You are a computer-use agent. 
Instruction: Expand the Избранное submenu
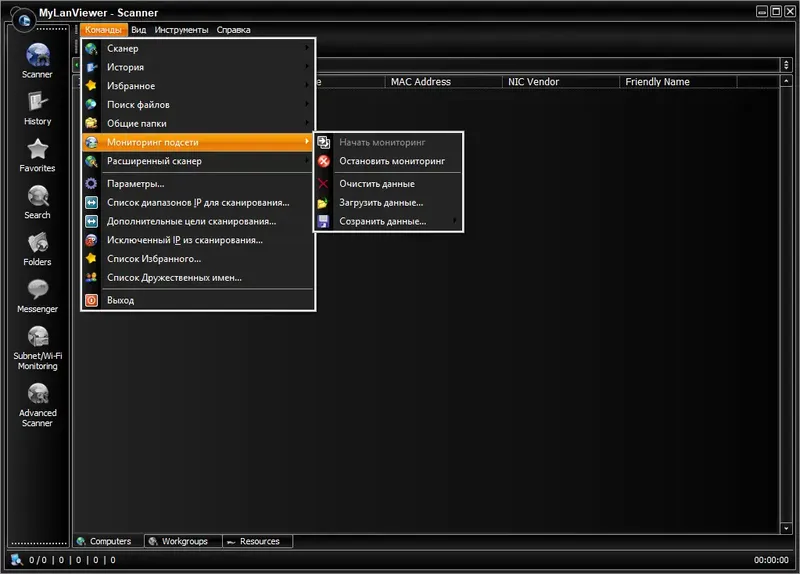[307, 85]
